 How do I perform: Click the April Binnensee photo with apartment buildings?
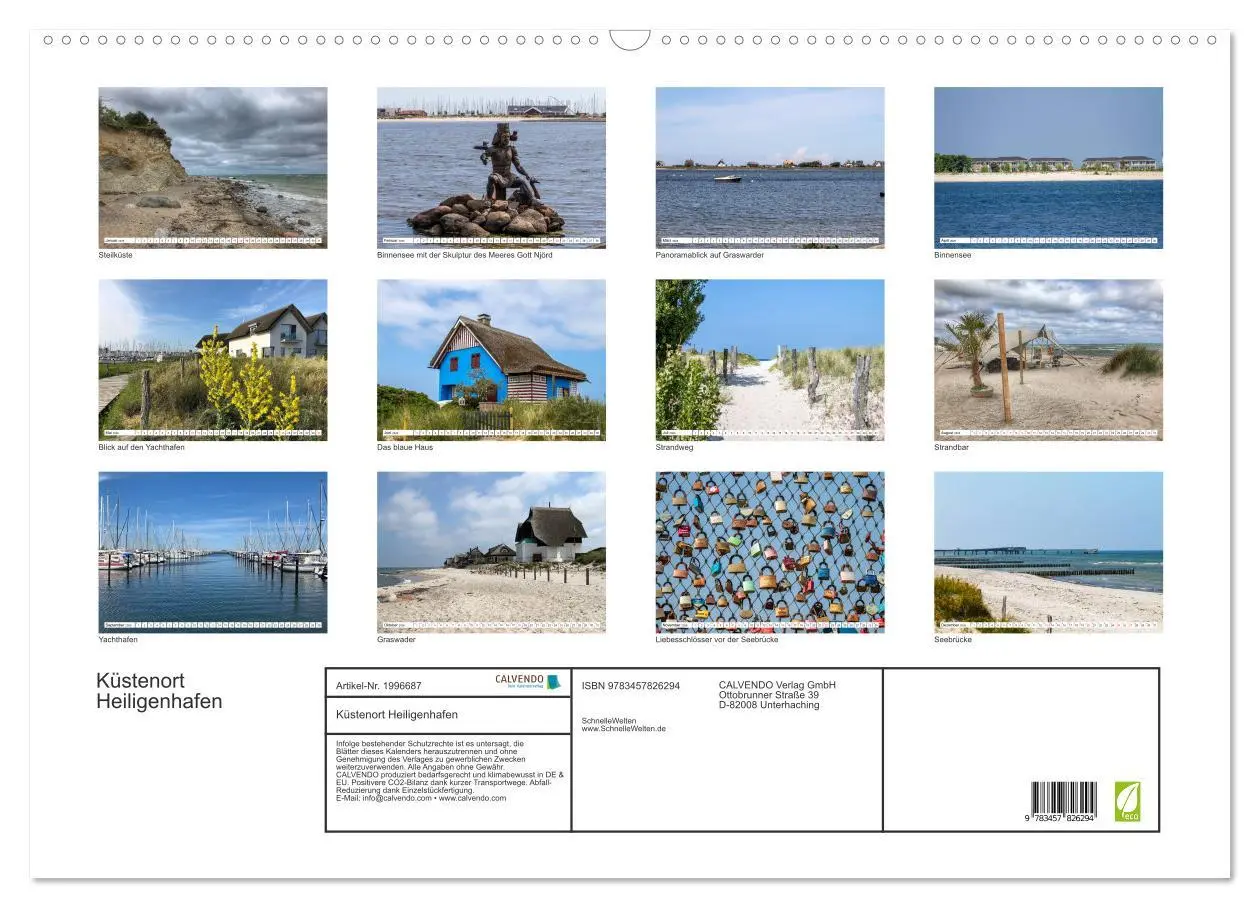1048,167
